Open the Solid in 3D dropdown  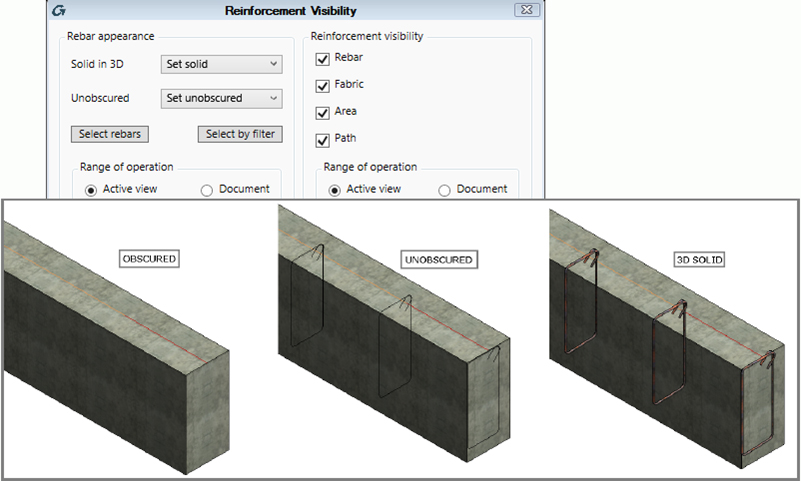(x=221, y=65)
